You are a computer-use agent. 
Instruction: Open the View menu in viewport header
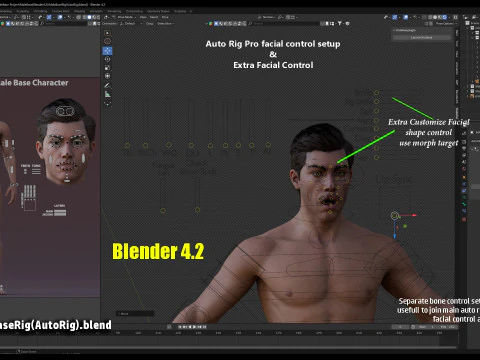pos(143,17)
